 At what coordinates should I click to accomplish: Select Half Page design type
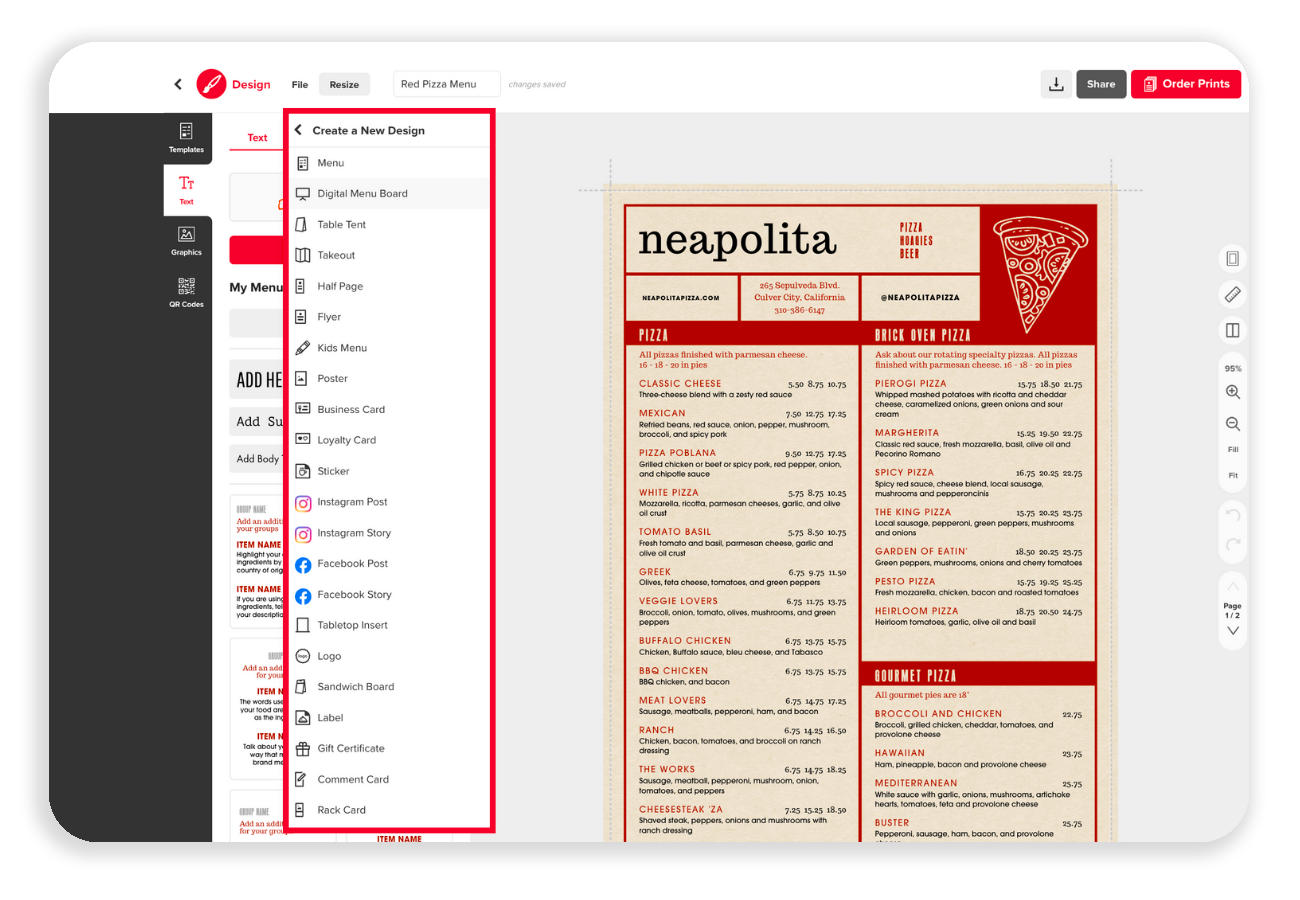tap(390, 286)
